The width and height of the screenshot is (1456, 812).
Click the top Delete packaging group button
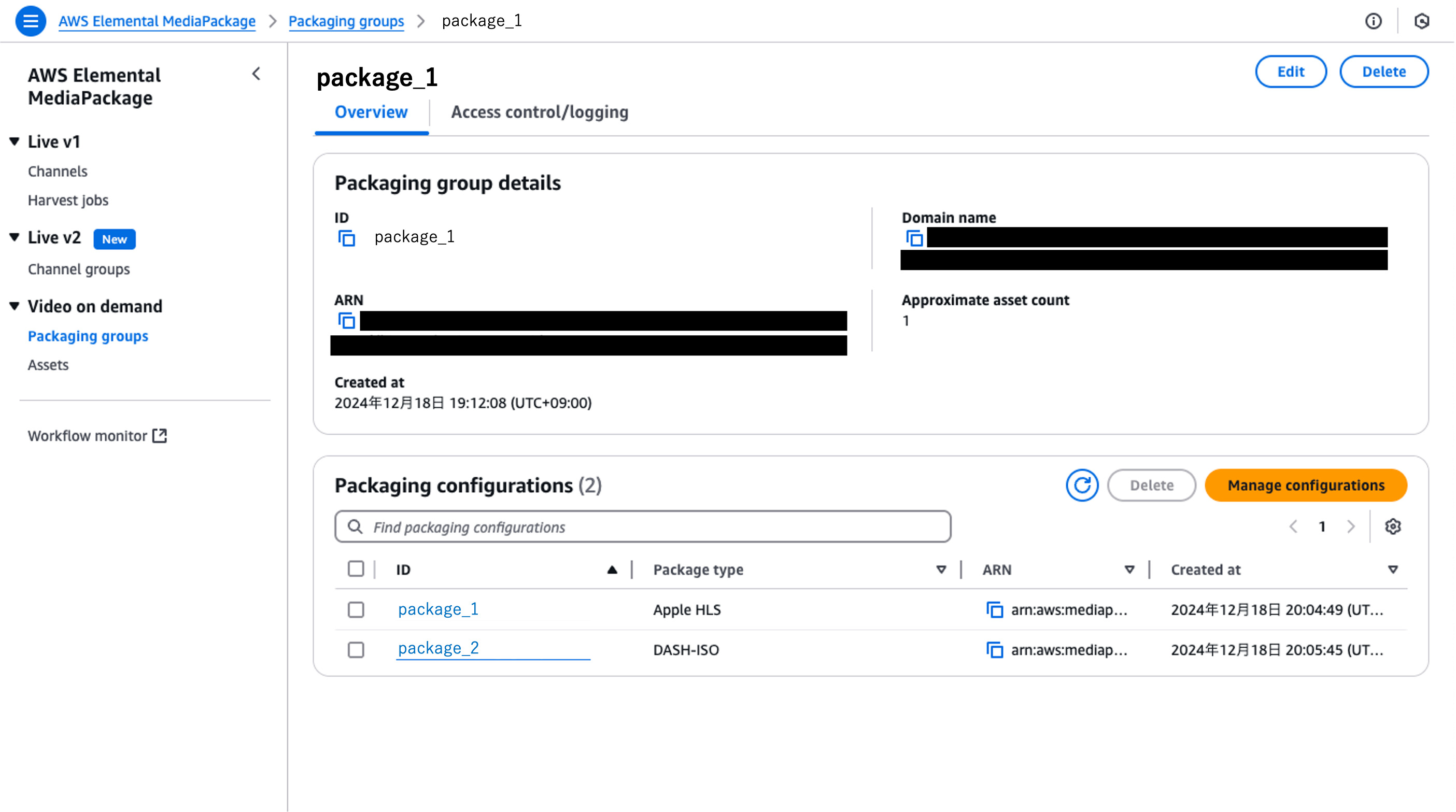(1383, 72)
